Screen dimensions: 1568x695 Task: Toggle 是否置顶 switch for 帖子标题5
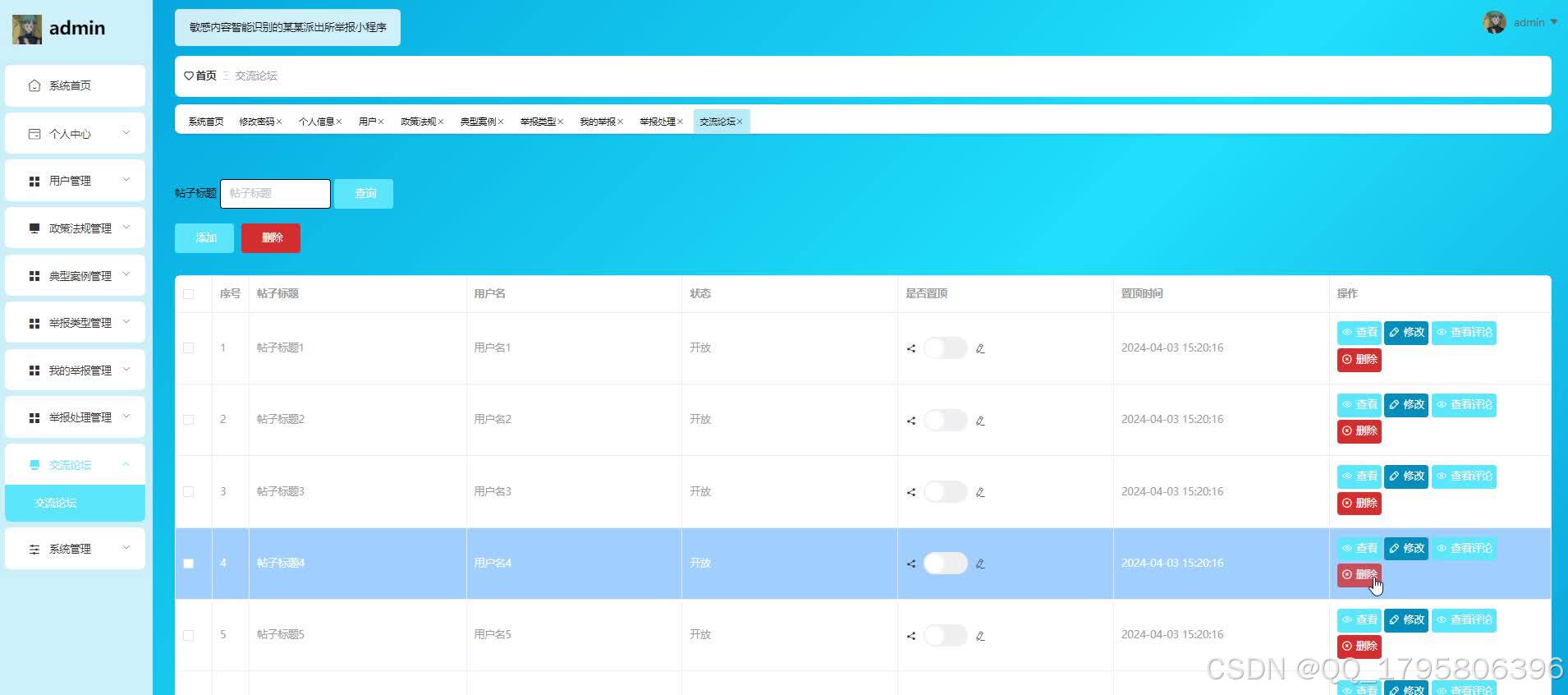[945, 635]
